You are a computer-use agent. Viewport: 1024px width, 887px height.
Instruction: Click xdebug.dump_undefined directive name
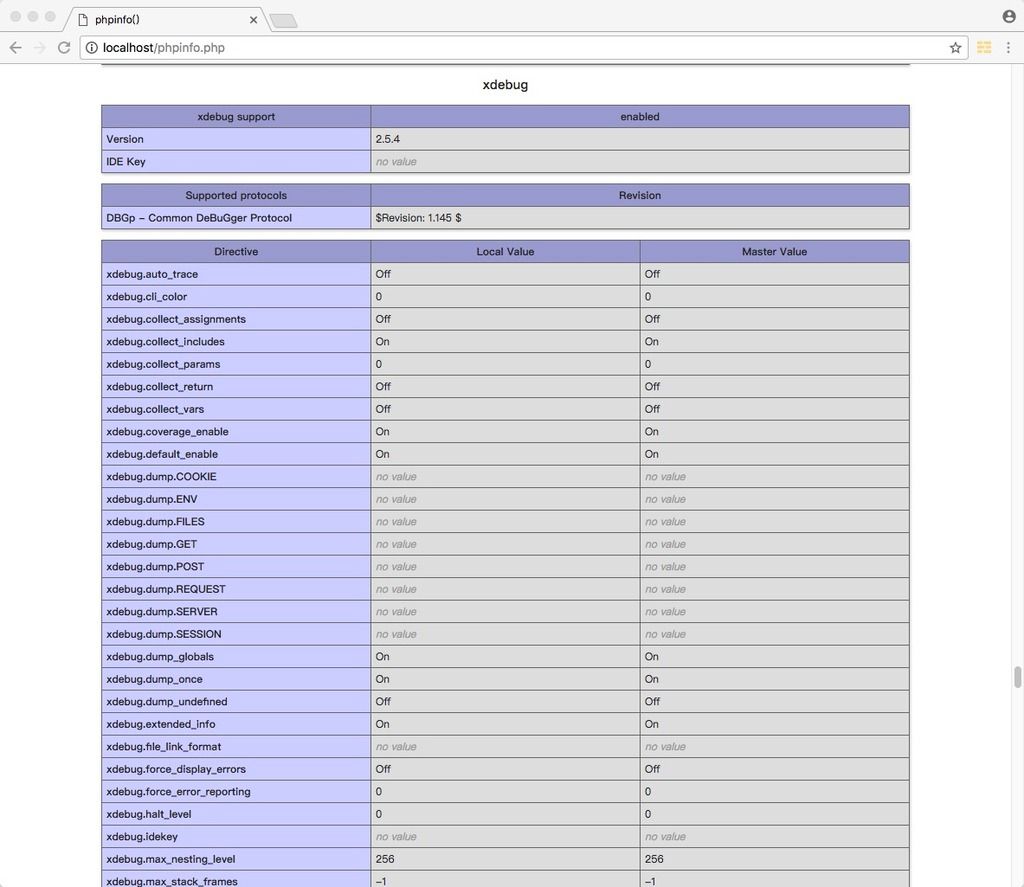click(x=167, y=702)
